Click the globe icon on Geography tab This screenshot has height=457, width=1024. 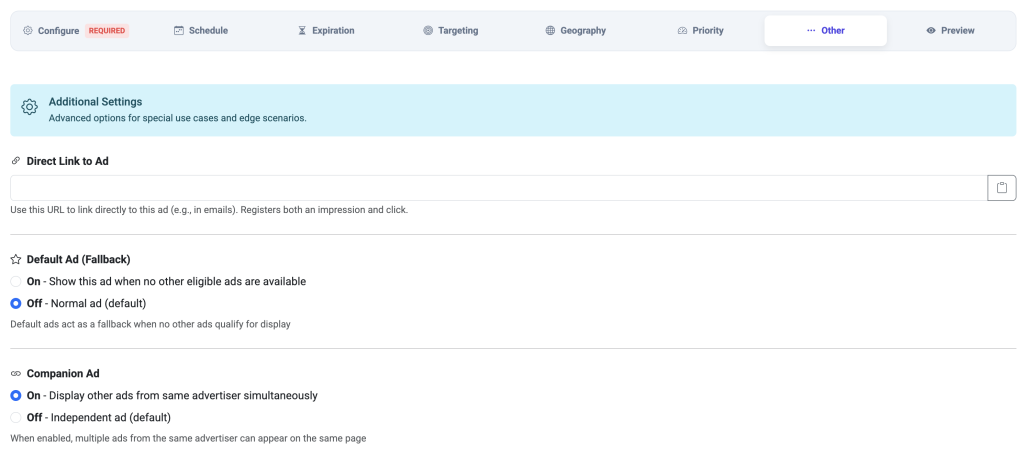[550, 31]
